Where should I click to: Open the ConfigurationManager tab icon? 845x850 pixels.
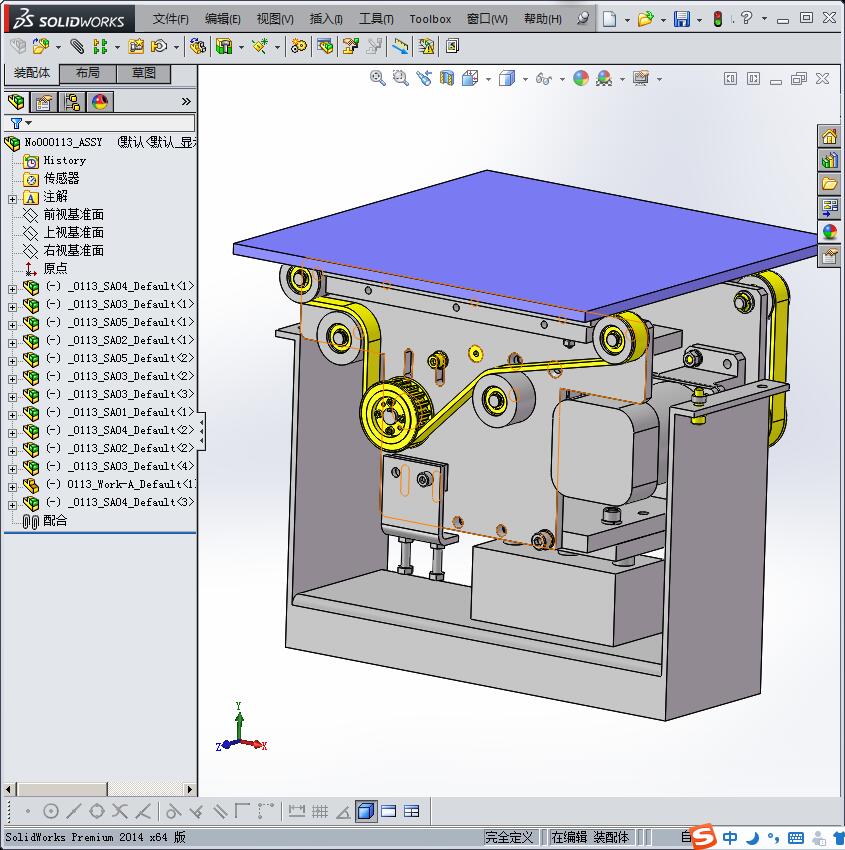tap(72, 102)
